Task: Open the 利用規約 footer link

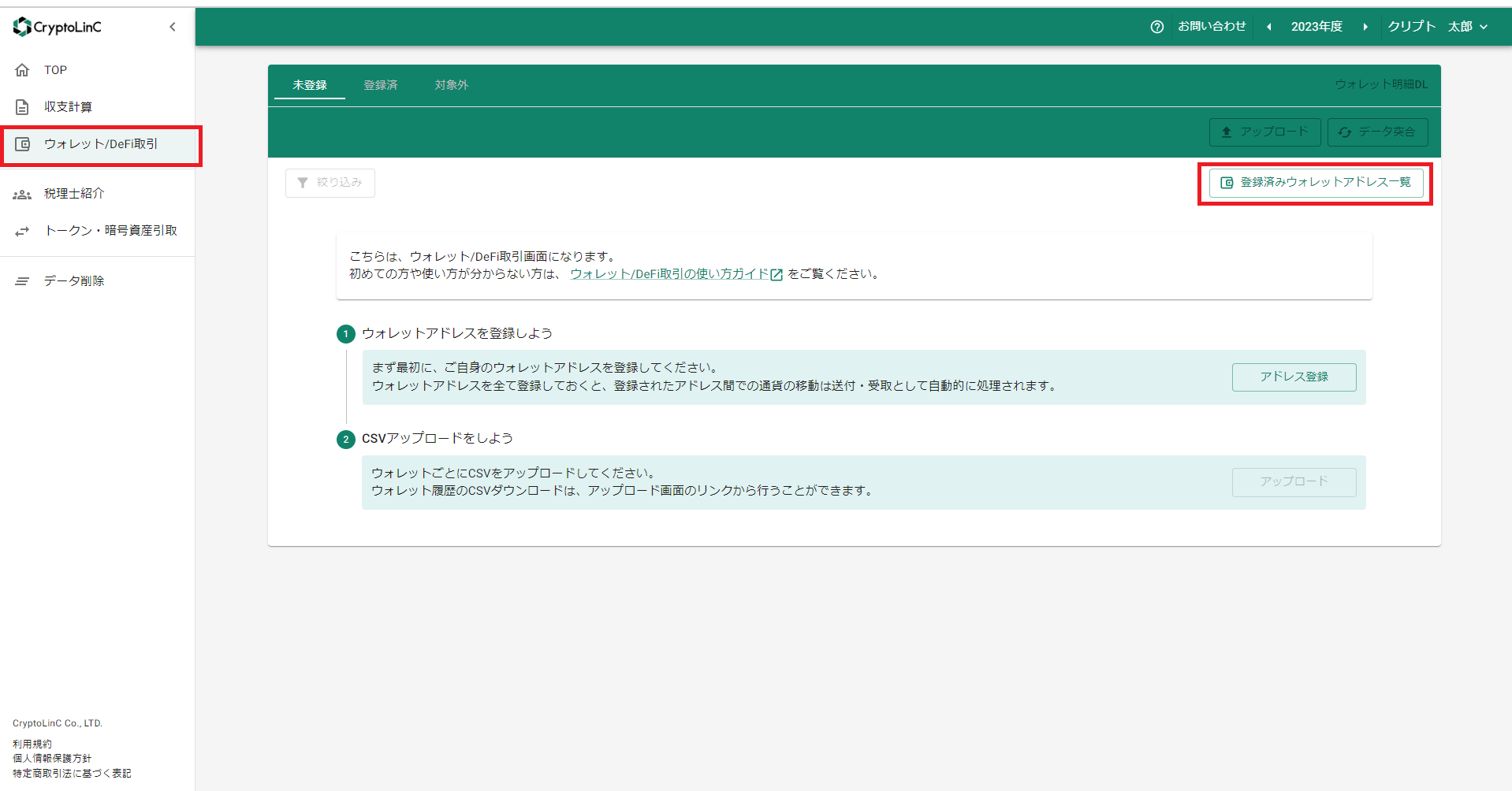Action: [32, 743]
